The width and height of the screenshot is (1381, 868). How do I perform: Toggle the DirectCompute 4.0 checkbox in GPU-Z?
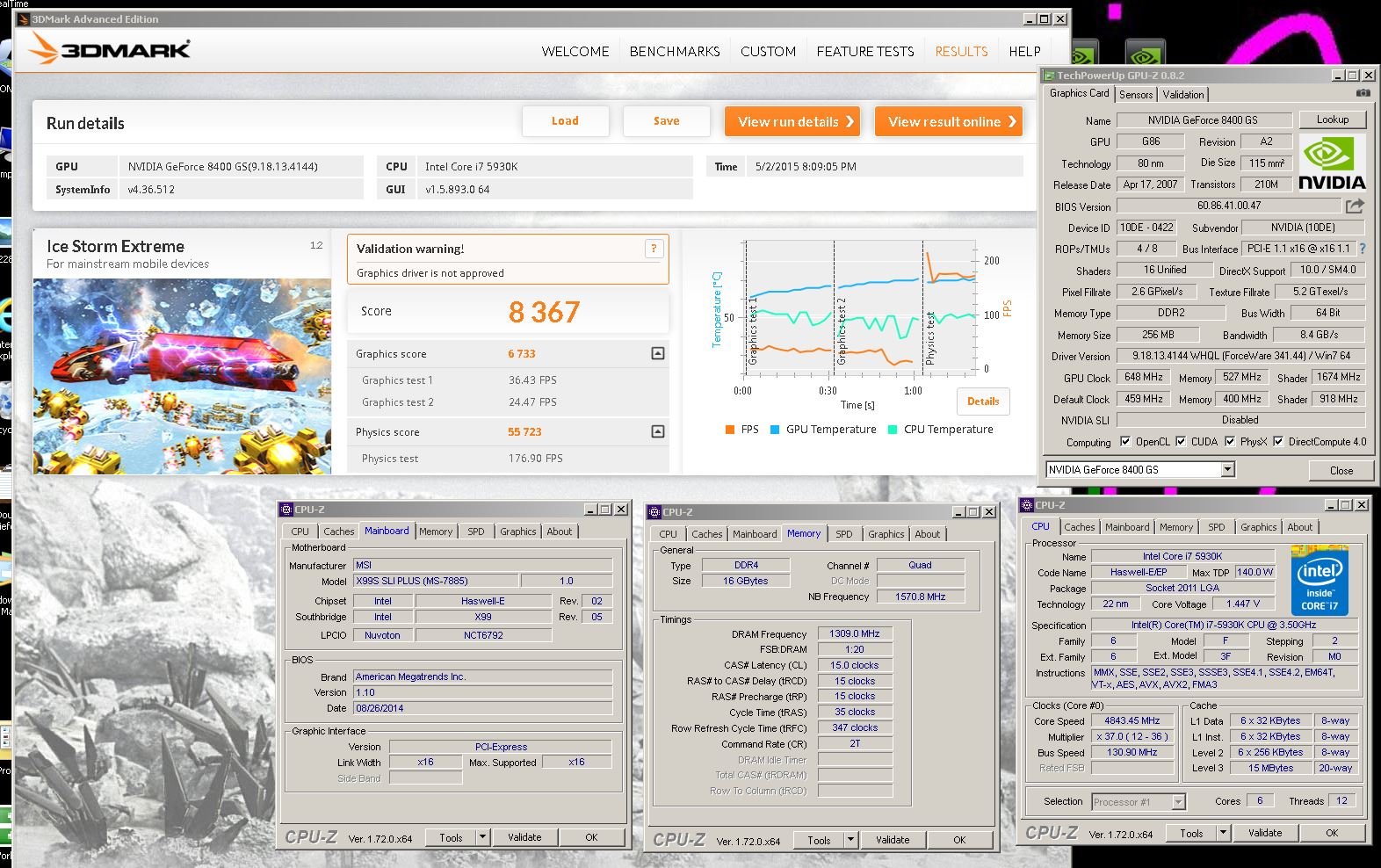(1278, 441)
